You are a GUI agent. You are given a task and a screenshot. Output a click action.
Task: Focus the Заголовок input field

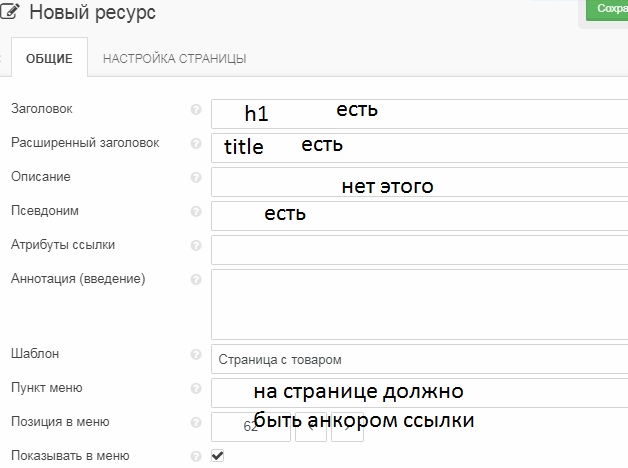pyautogui.click(x=419, y=114)
